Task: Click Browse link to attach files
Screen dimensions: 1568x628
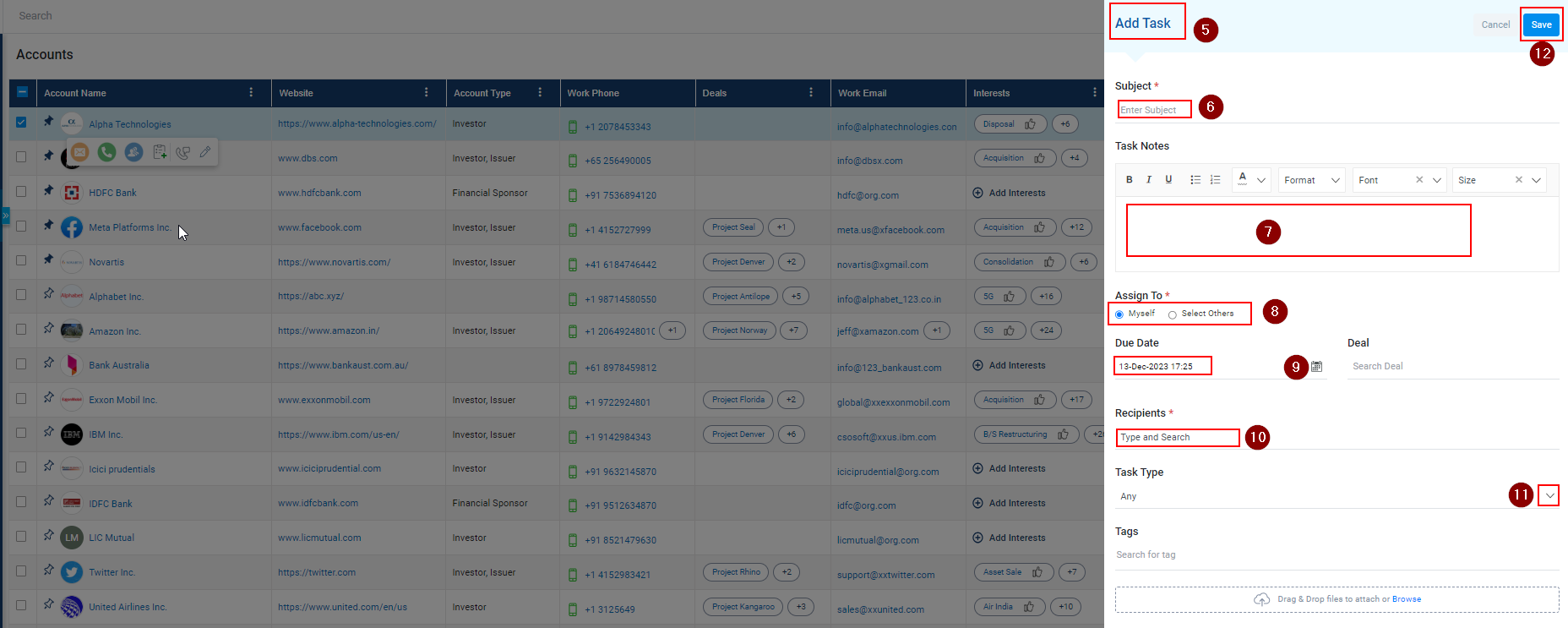Action: click(x=1407, y=599)
